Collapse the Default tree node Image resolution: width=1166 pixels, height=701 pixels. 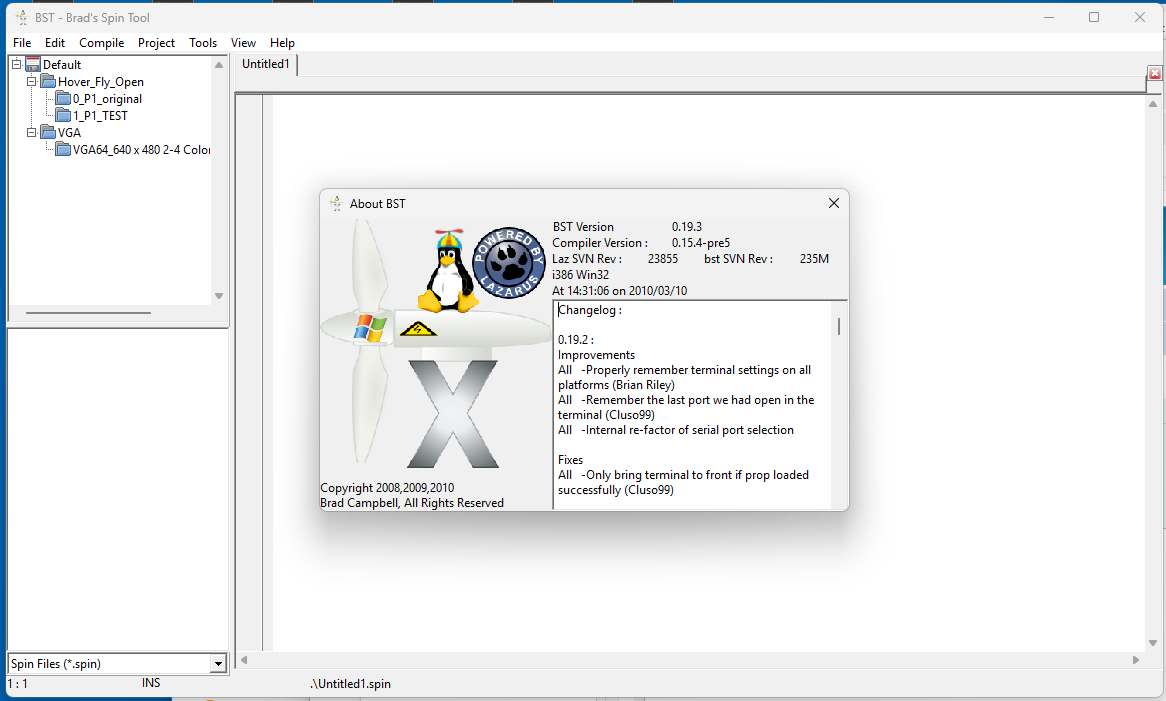pos(16,65)
